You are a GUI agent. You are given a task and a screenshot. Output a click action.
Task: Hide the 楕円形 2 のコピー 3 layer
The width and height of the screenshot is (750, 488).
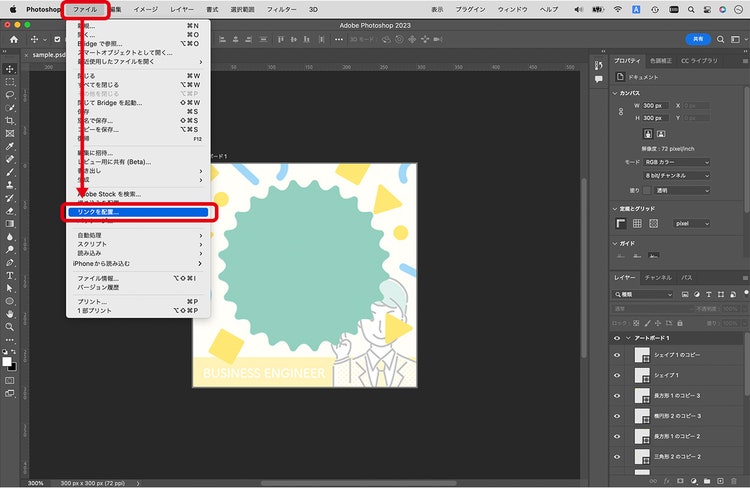pos(617,416)
